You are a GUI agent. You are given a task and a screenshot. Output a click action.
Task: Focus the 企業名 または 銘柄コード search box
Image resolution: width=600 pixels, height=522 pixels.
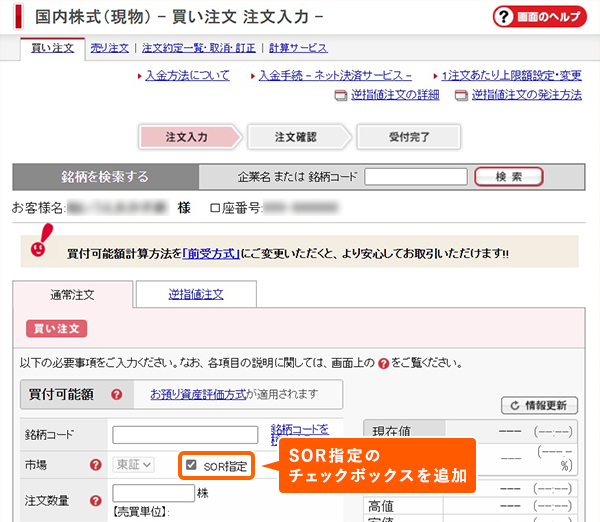point(415,177)
